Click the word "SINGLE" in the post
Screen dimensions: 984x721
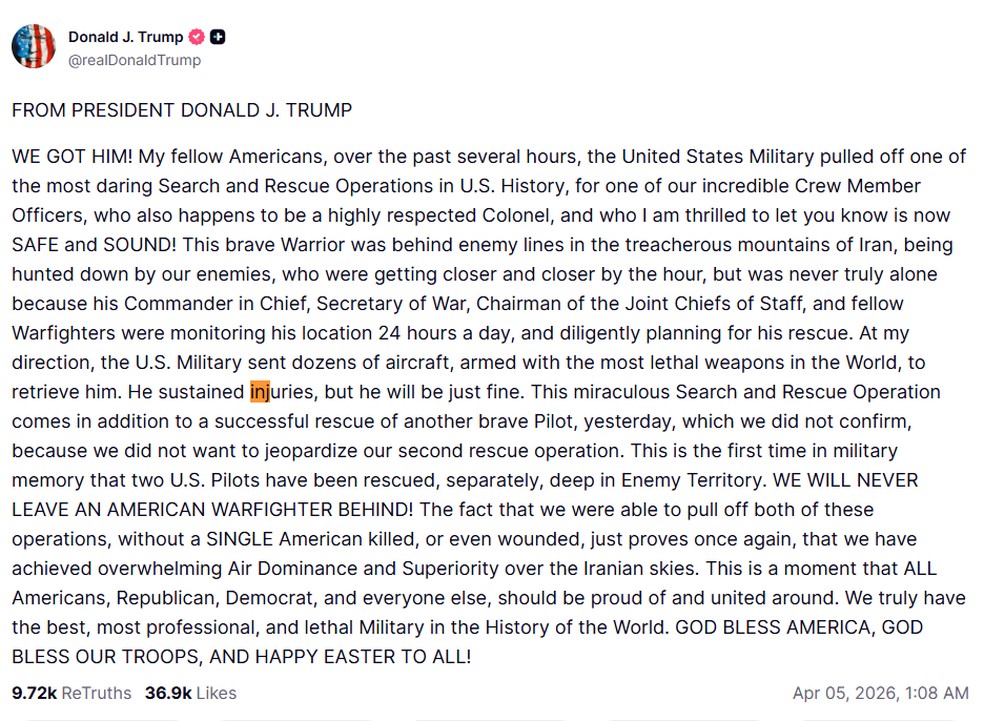point(243,538)
